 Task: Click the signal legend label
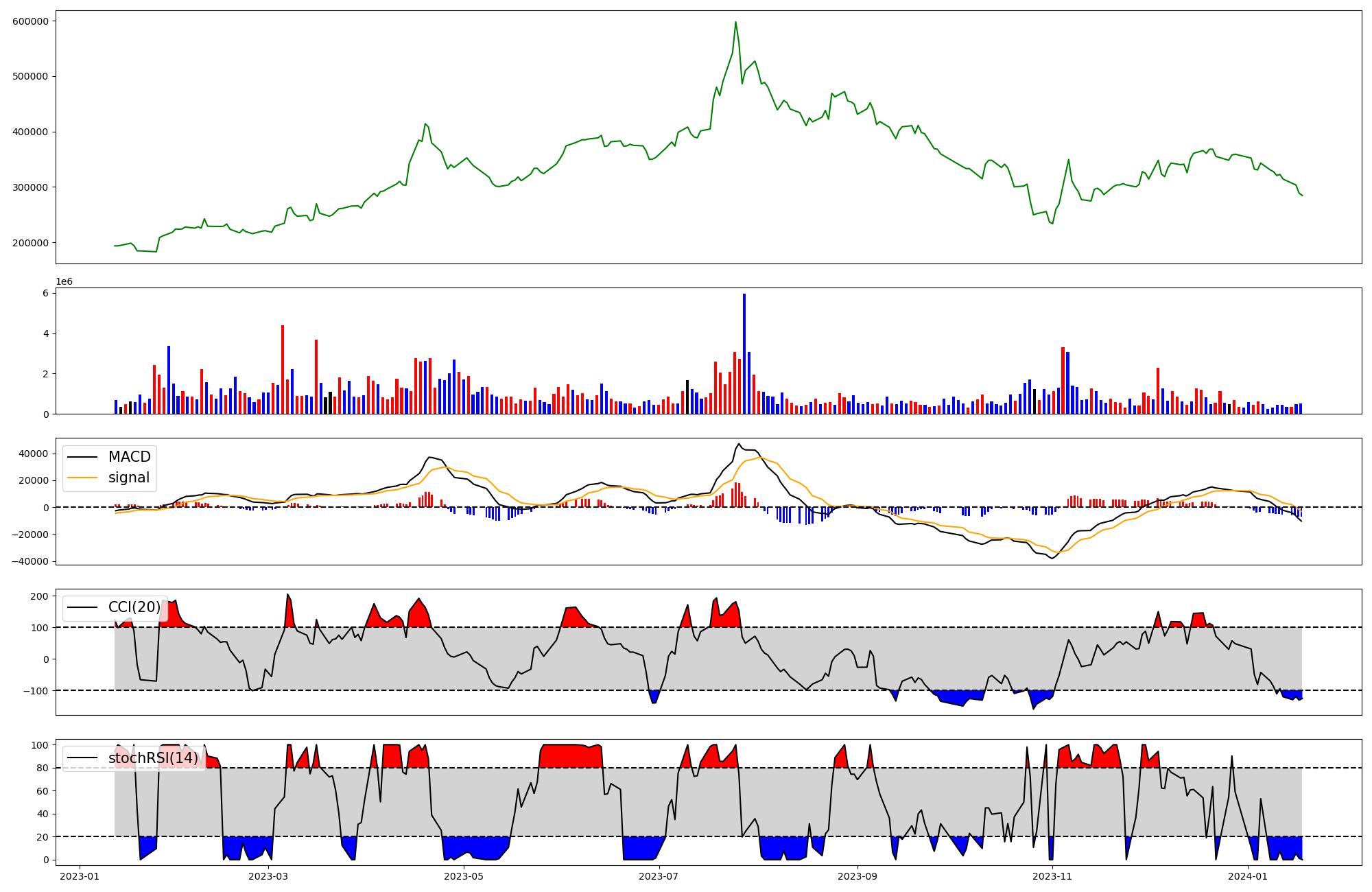pos(129,478)
